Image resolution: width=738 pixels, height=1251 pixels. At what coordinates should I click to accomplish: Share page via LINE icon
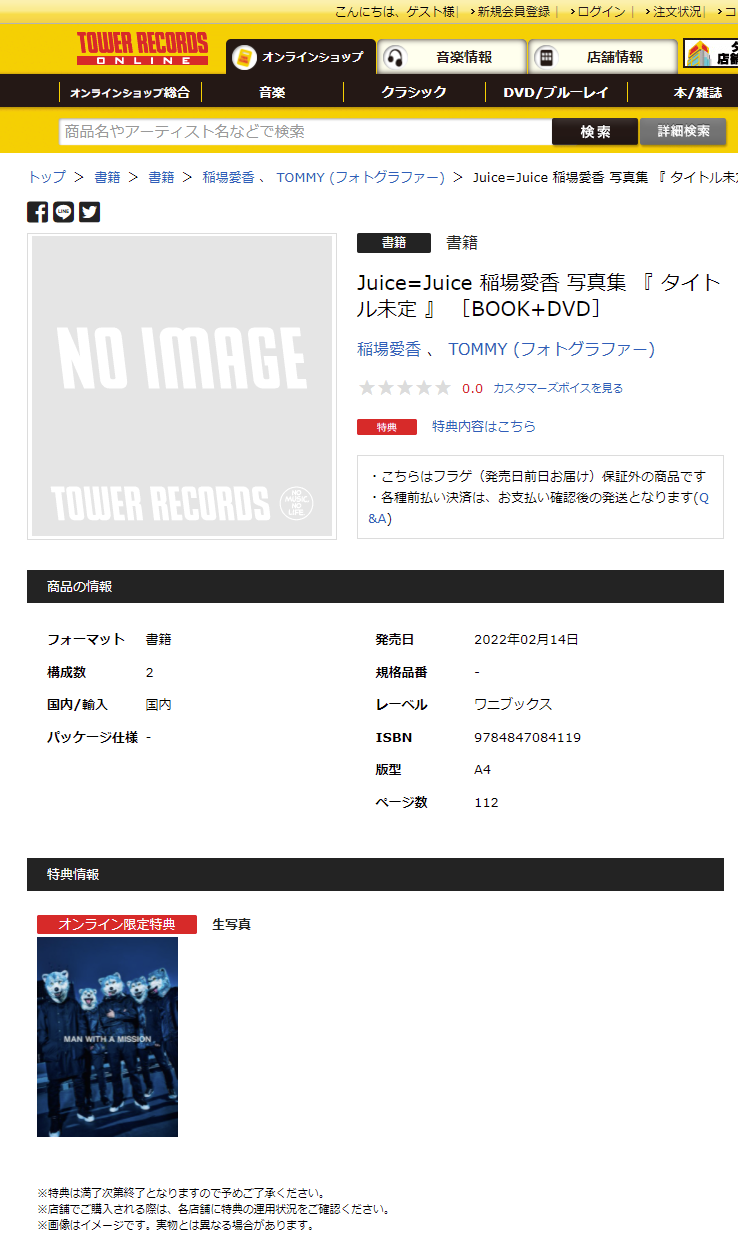point(64,212)
